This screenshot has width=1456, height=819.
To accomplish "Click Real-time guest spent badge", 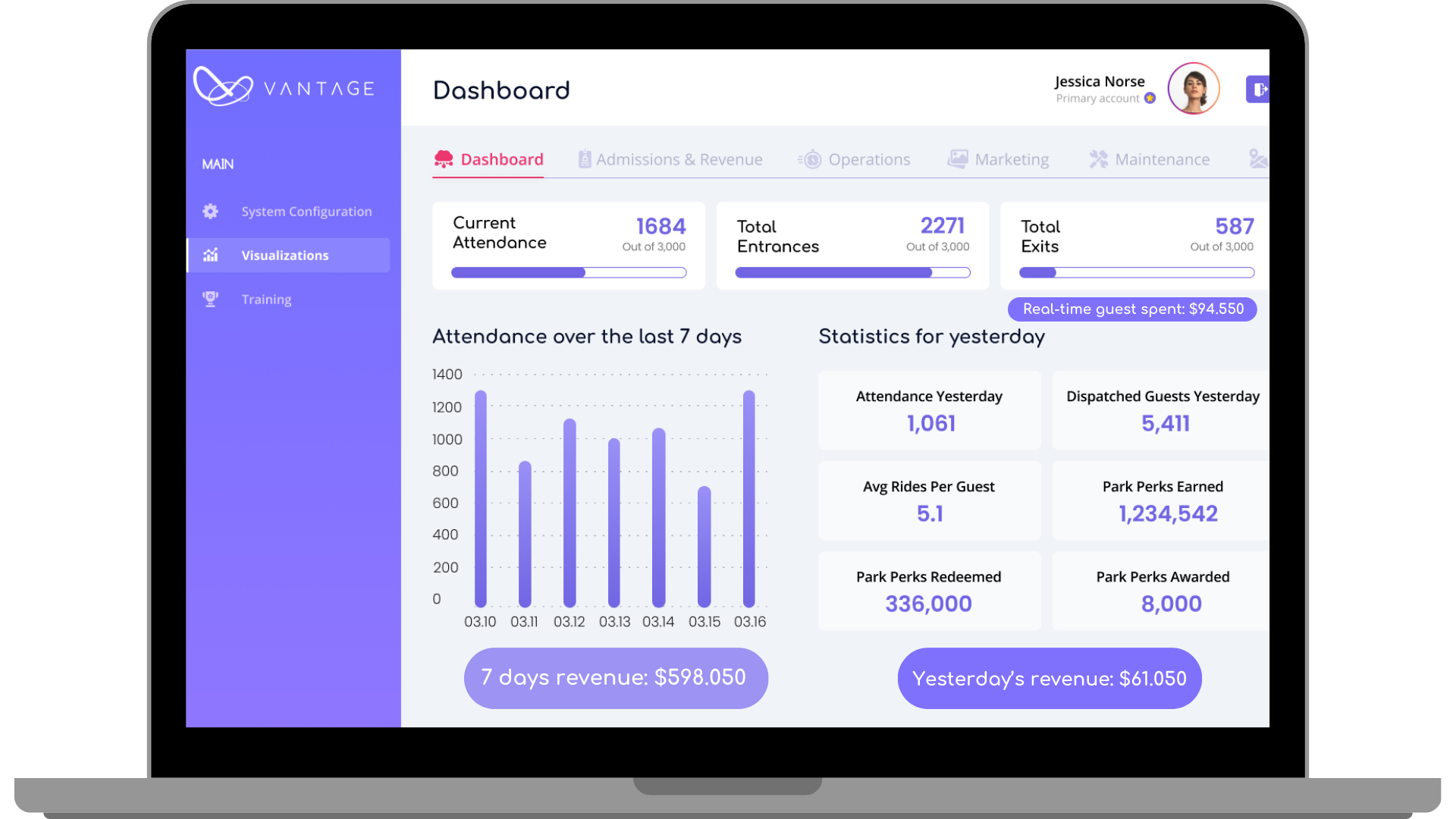I will click(x=1132, y=309).
